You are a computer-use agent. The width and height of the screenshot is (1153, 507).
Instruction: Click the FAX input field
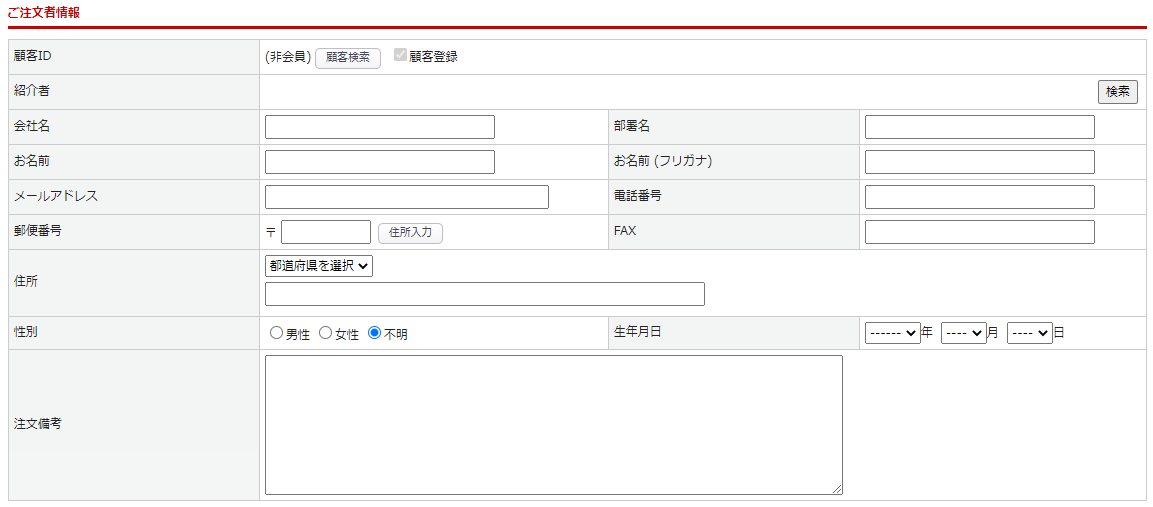tap(979, 232)
